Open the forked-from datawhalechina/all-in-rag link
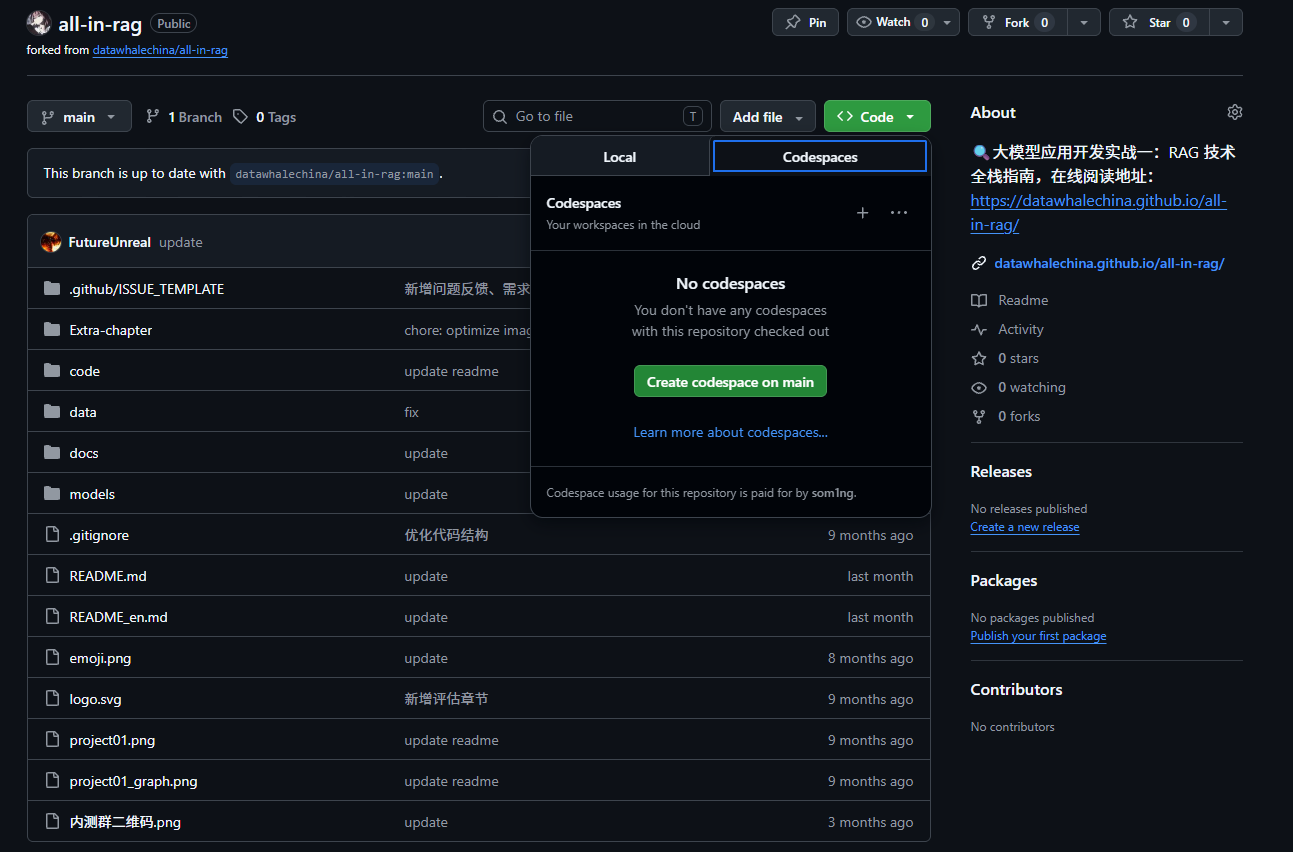 (x=160, y=50)
